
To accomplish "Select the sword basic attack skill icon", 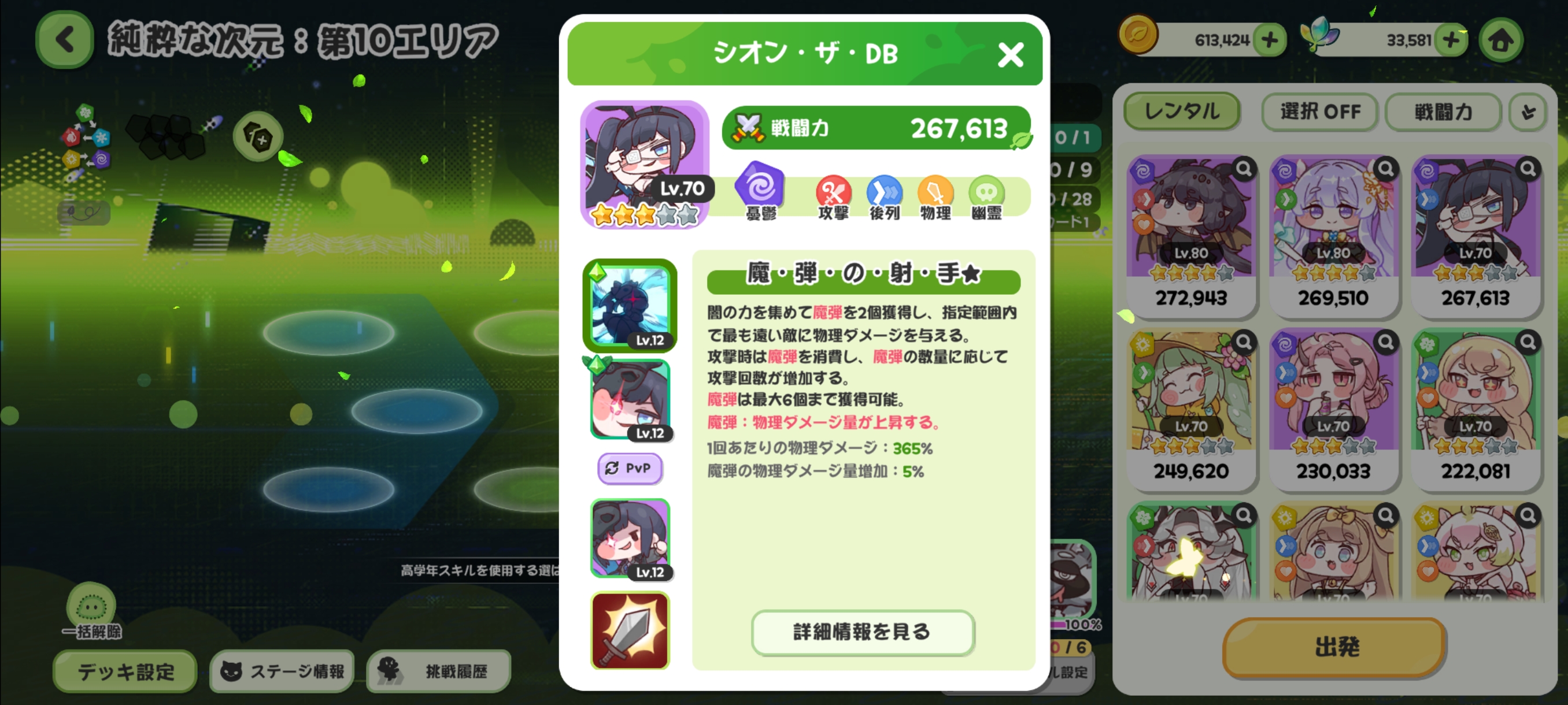I will coord(630,631).
